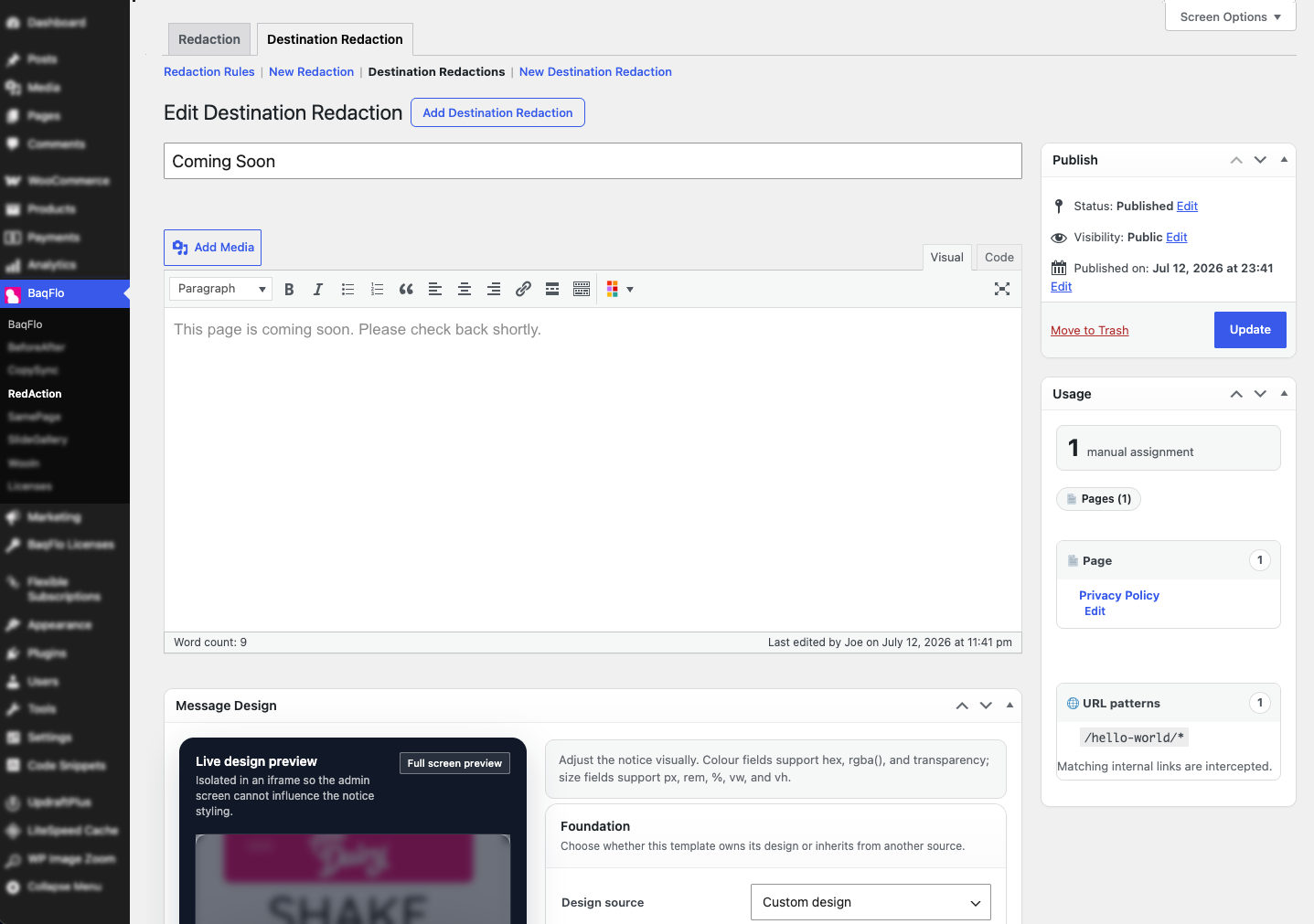1314x924 pixels.
Task: Click the calendar icon beside Published on
Action: point(1059,268)
